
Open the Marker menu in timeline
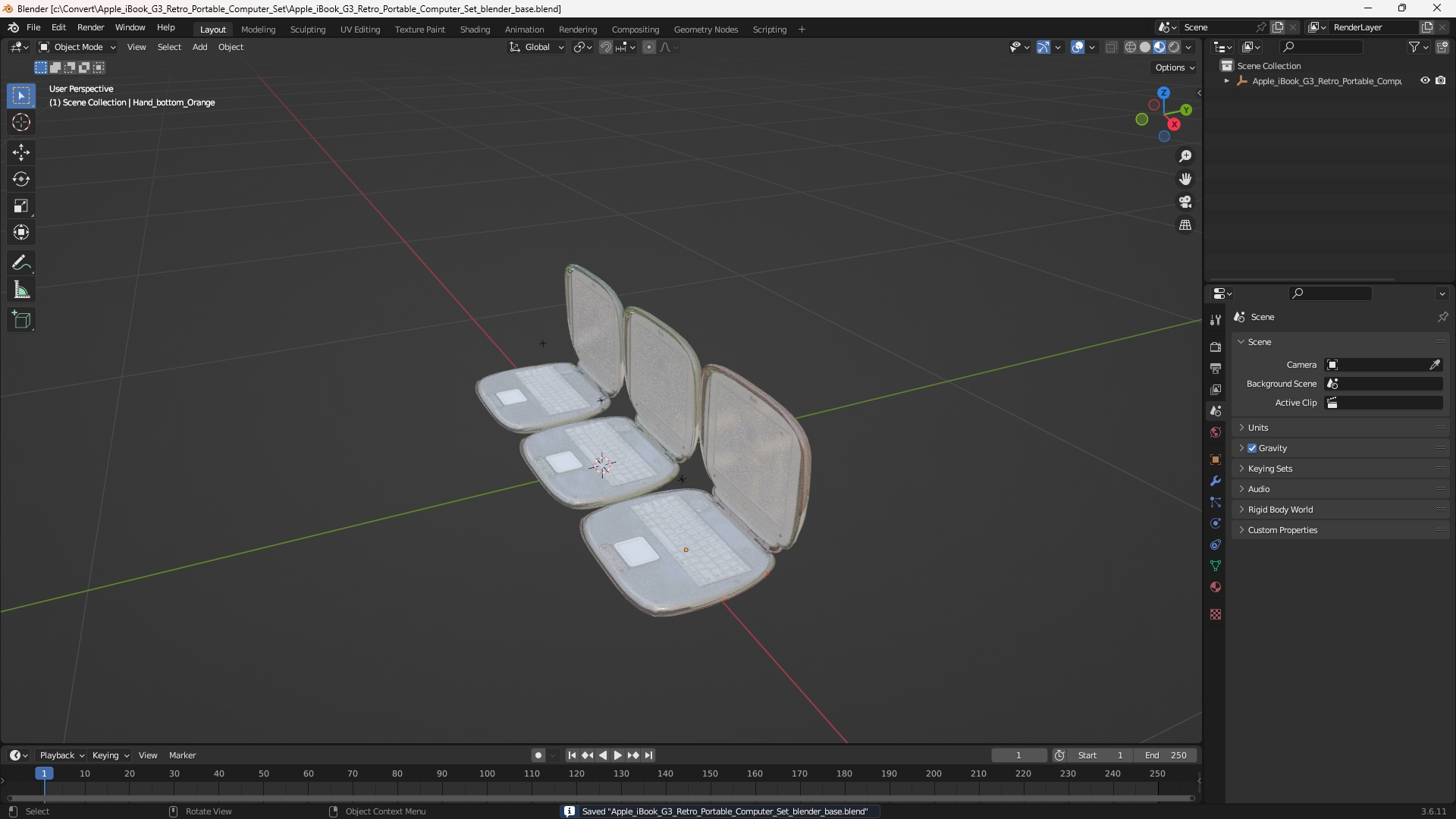pyautogui.click(x=182, y=755)
